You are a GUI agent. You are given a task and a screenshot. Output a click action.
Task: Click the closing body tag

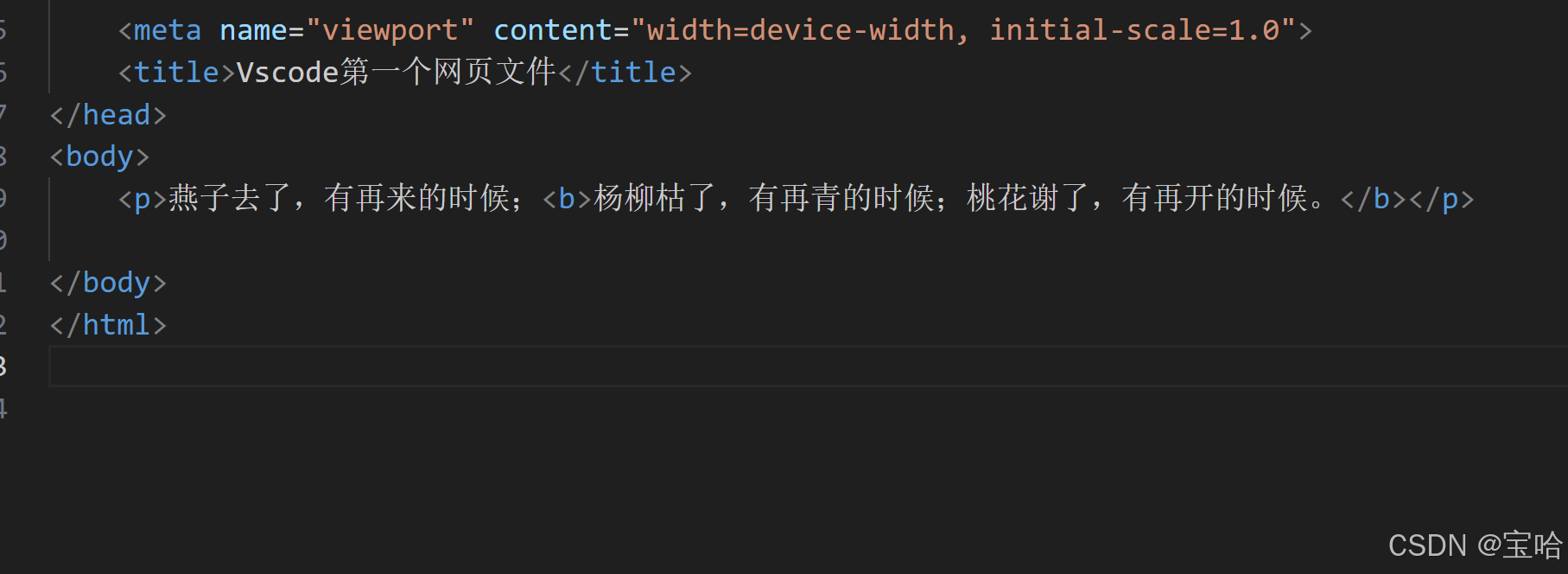[x=108, y=283]
